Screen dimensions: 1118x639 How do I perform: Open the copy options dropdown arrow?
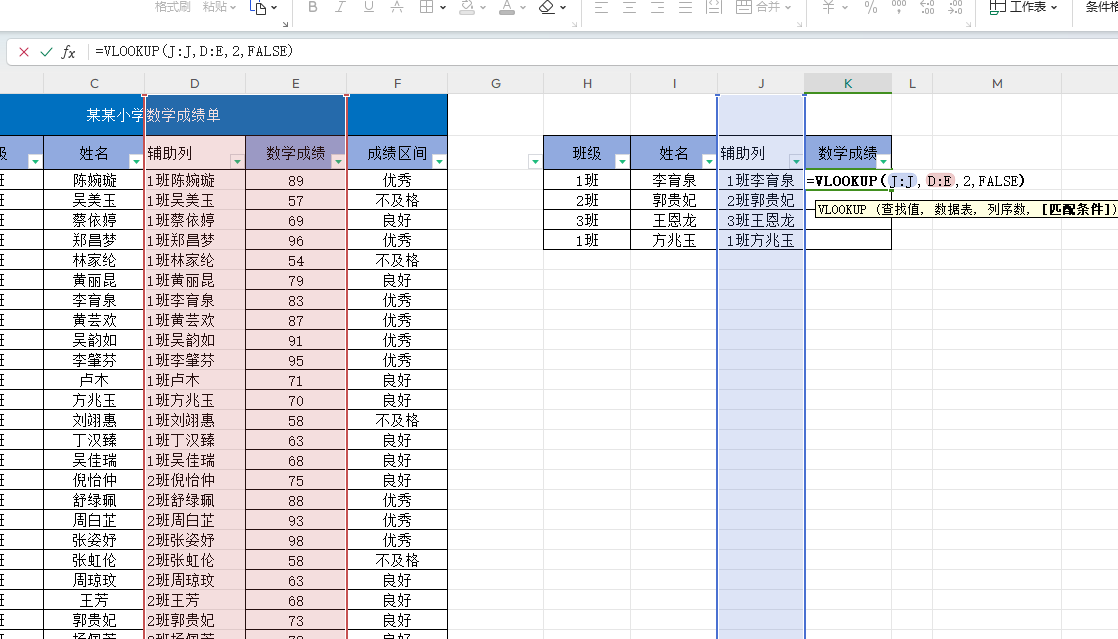(x=275, y=8)
